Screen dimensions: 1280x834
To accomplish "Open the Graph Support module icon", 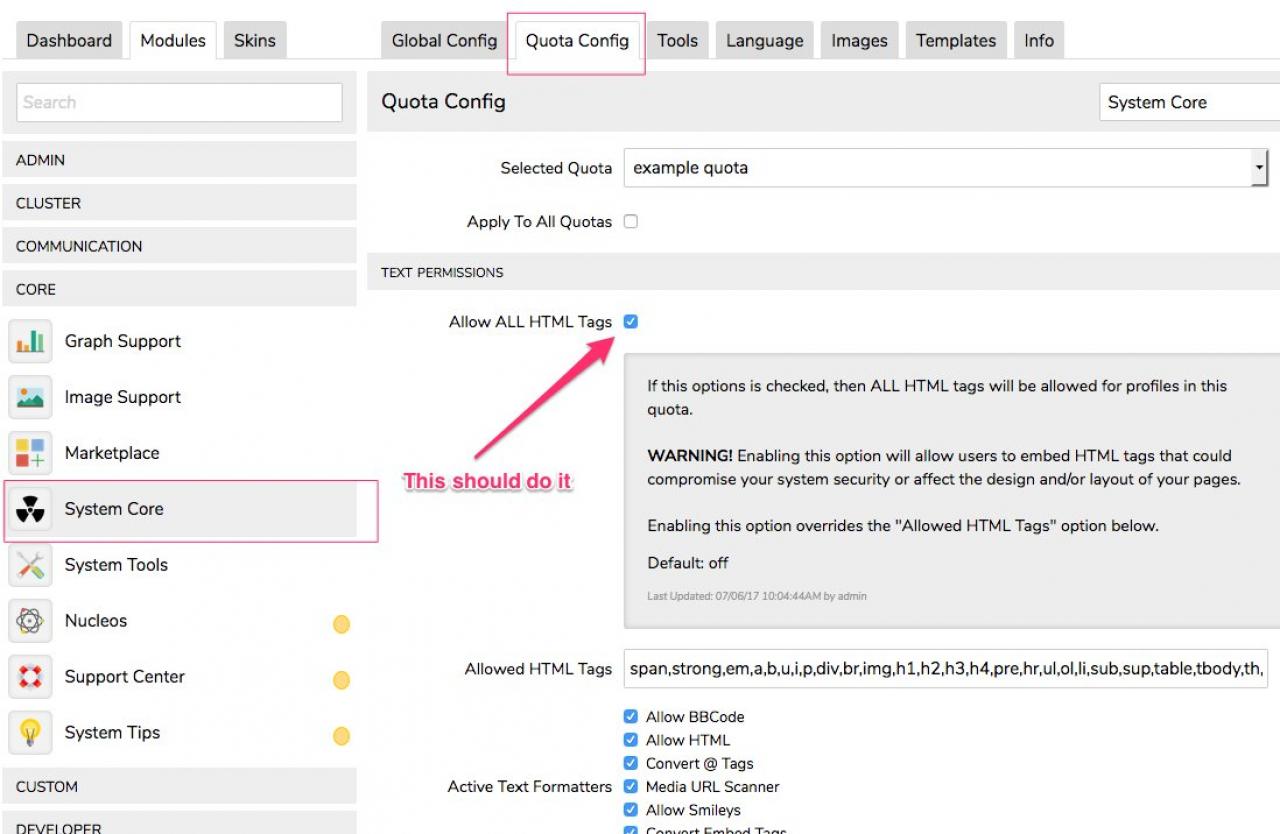I will tap(30, 342).
